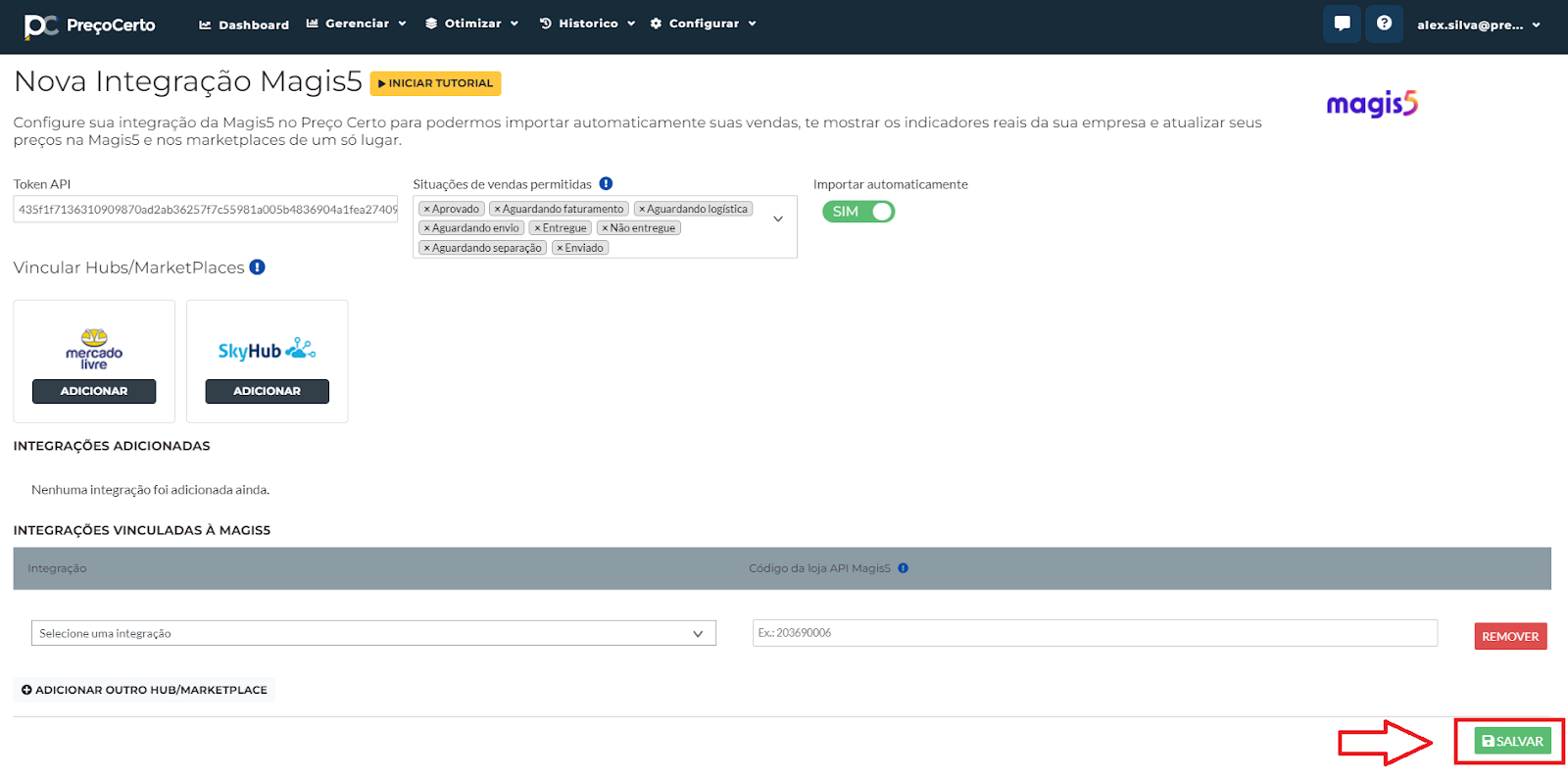Open the help question mark icon

[1384, 24]
